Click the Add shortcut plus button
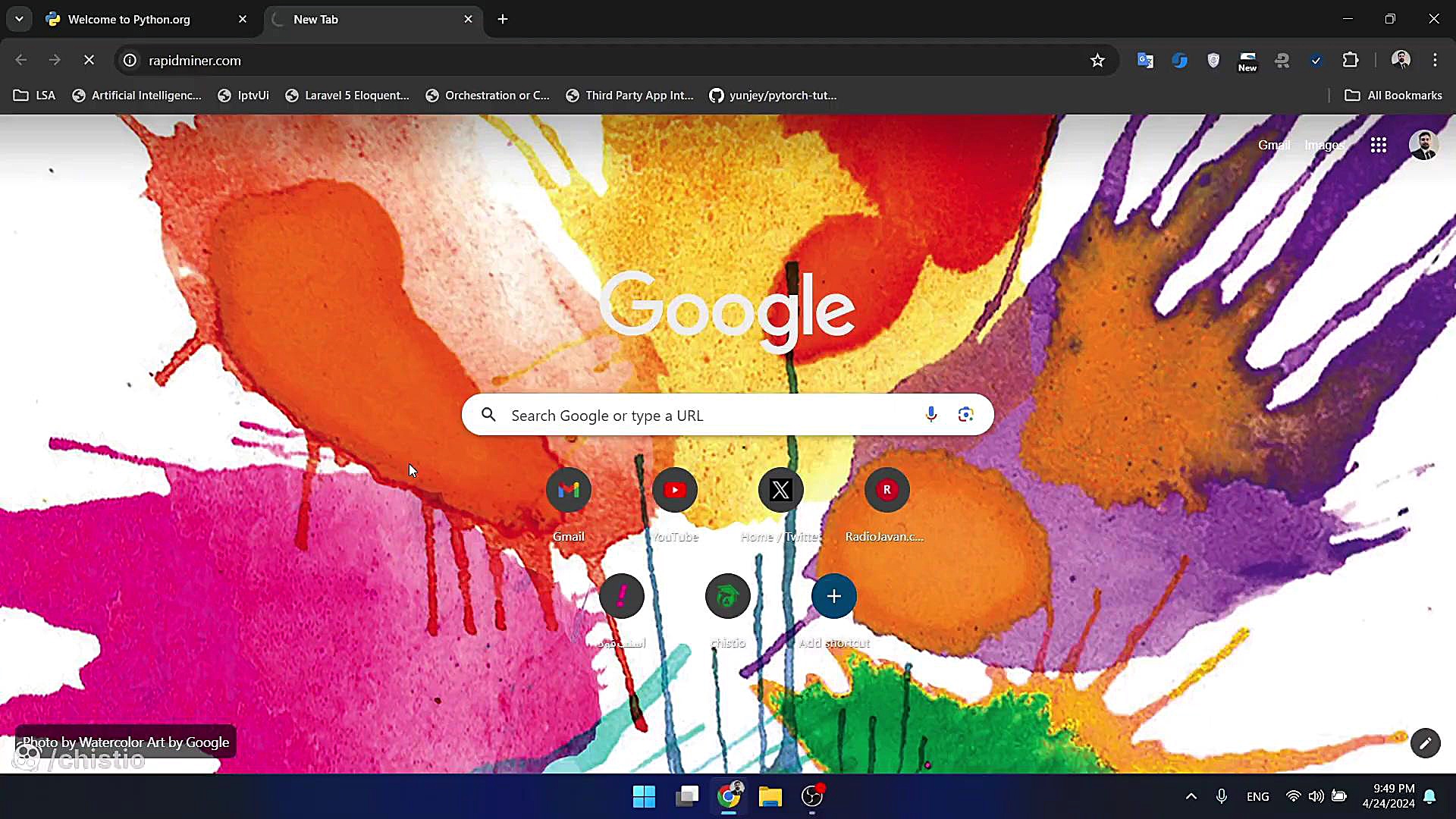This screenshot has height=819, width=1456. tap(833, 597)
